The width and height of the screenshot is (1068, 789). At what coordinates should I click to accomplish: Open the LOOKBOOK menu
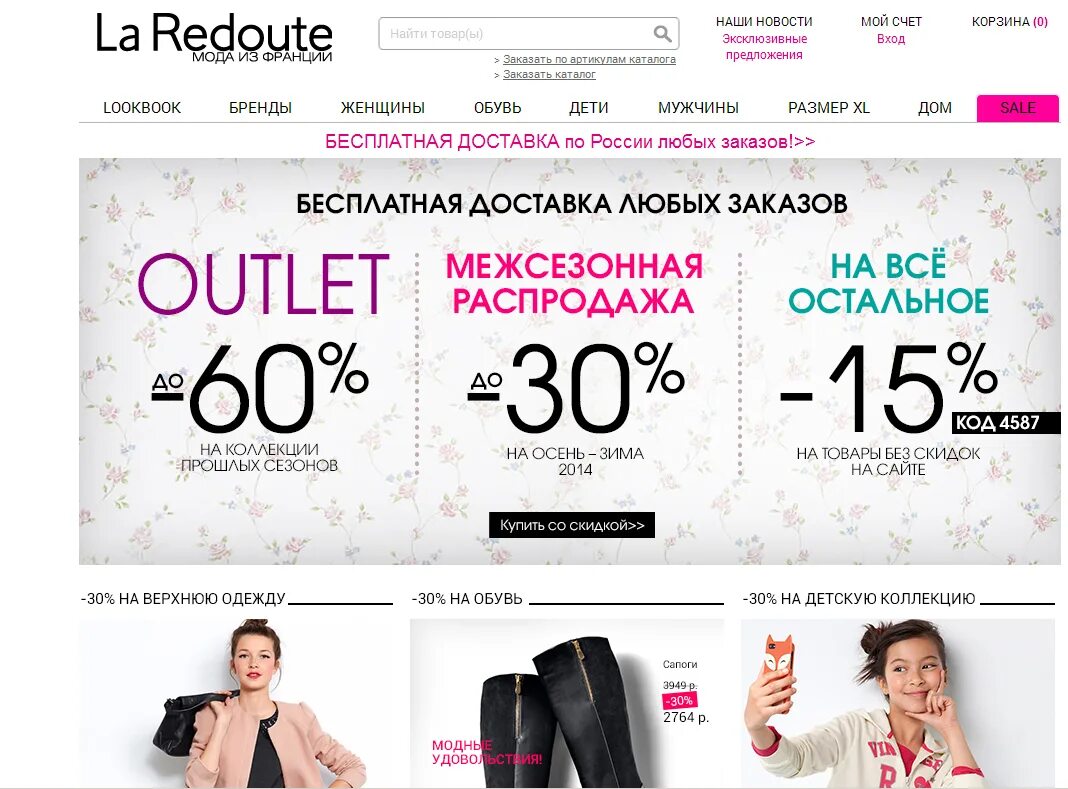click(142, 108)
